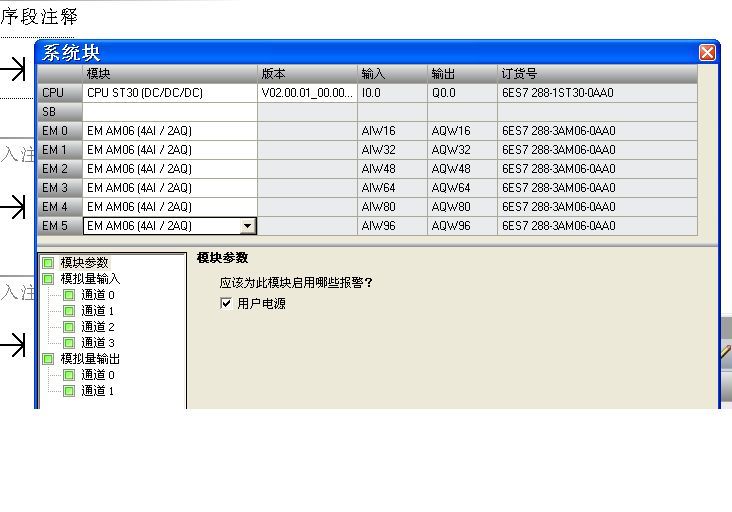Click the EM 4 module cell EM AM06

[170, 207]
